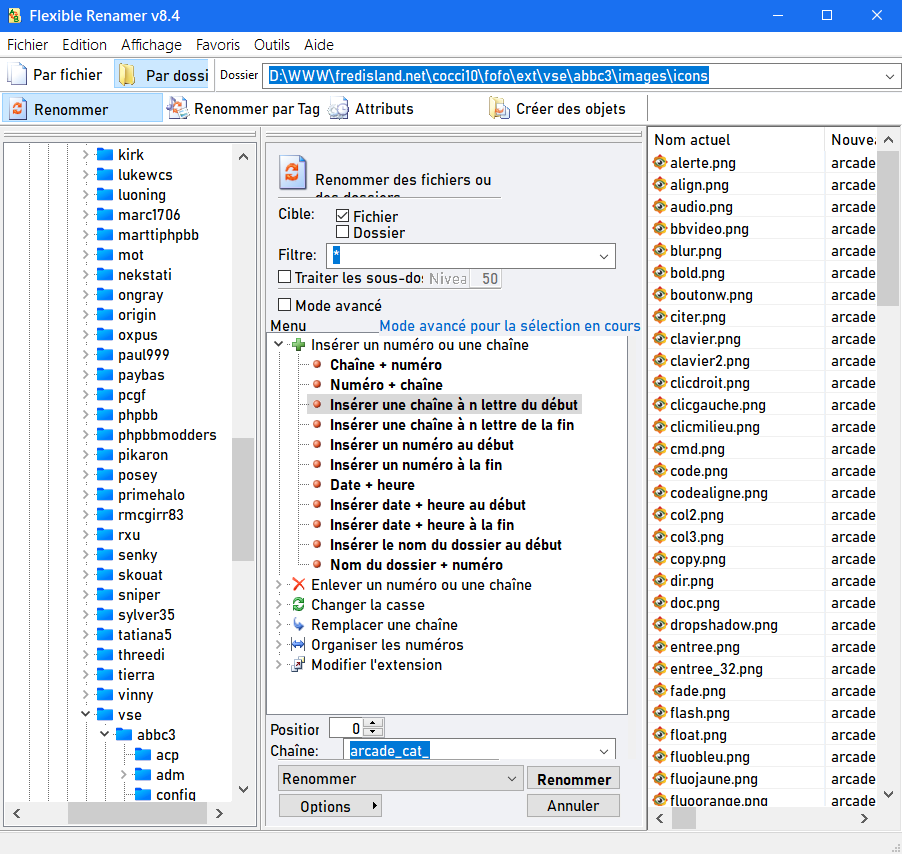Image resolution: width=902 pixels, height=854 pixels.
Task: Uncheck the Fichier target checkbox
Action: pyautogui.click(x=342, y=216)
